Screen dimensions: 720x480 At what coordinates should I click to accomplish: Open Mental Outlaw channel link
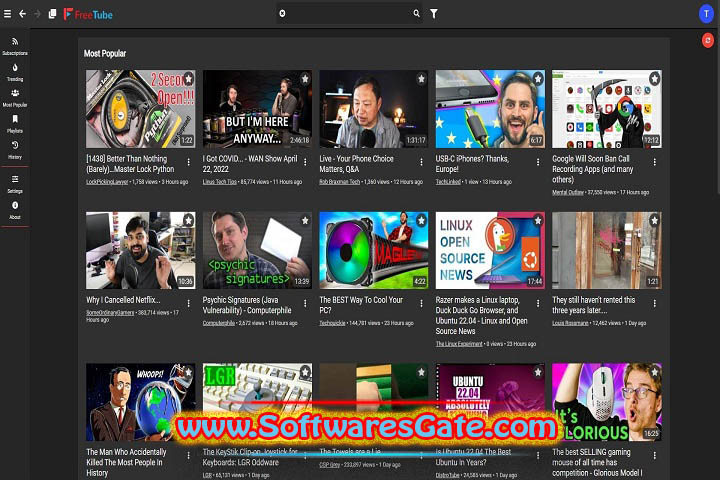click(x=568, y=192)
